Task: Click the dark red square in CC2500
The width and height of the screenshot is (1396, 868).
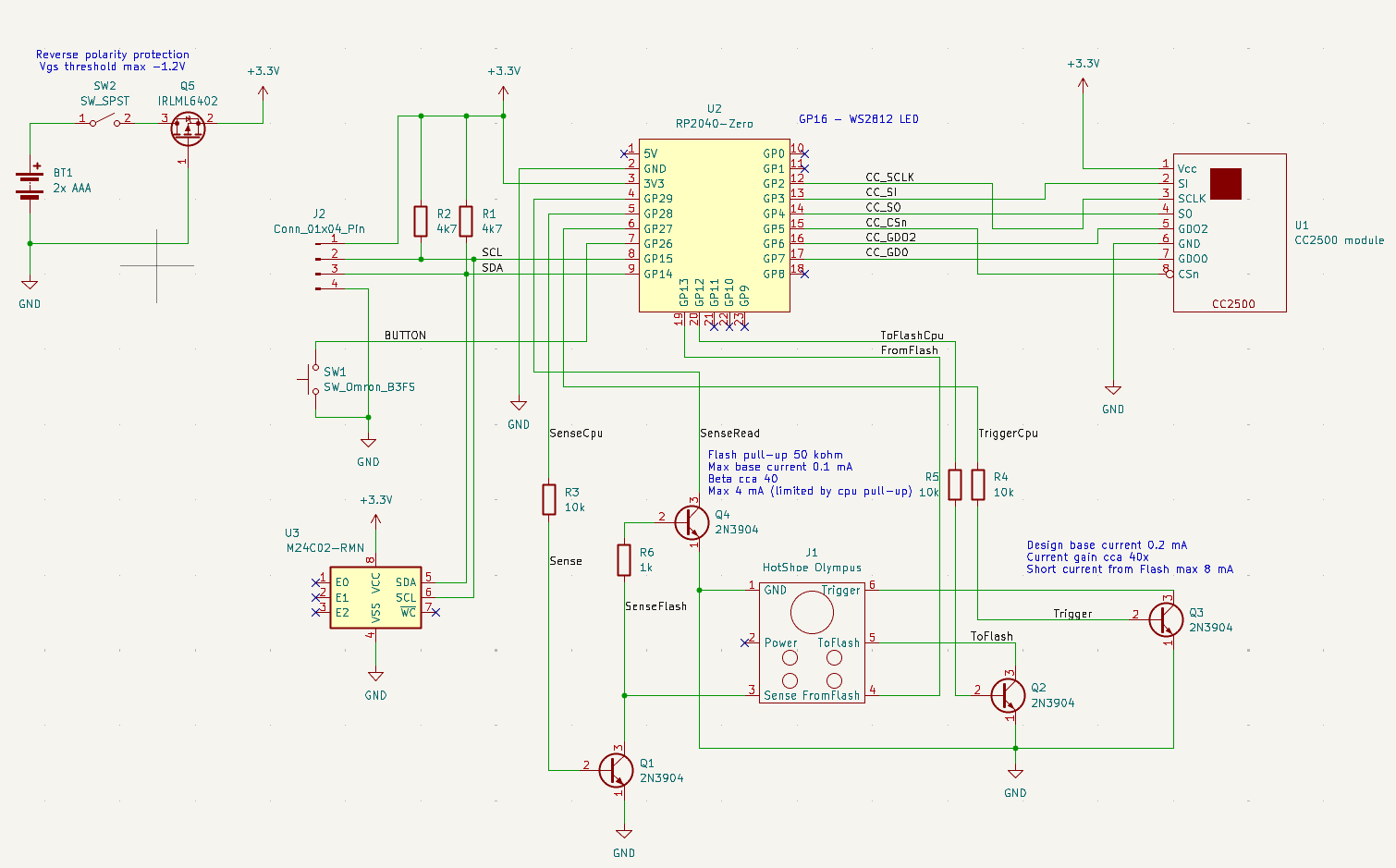Action: (1226, 184)
